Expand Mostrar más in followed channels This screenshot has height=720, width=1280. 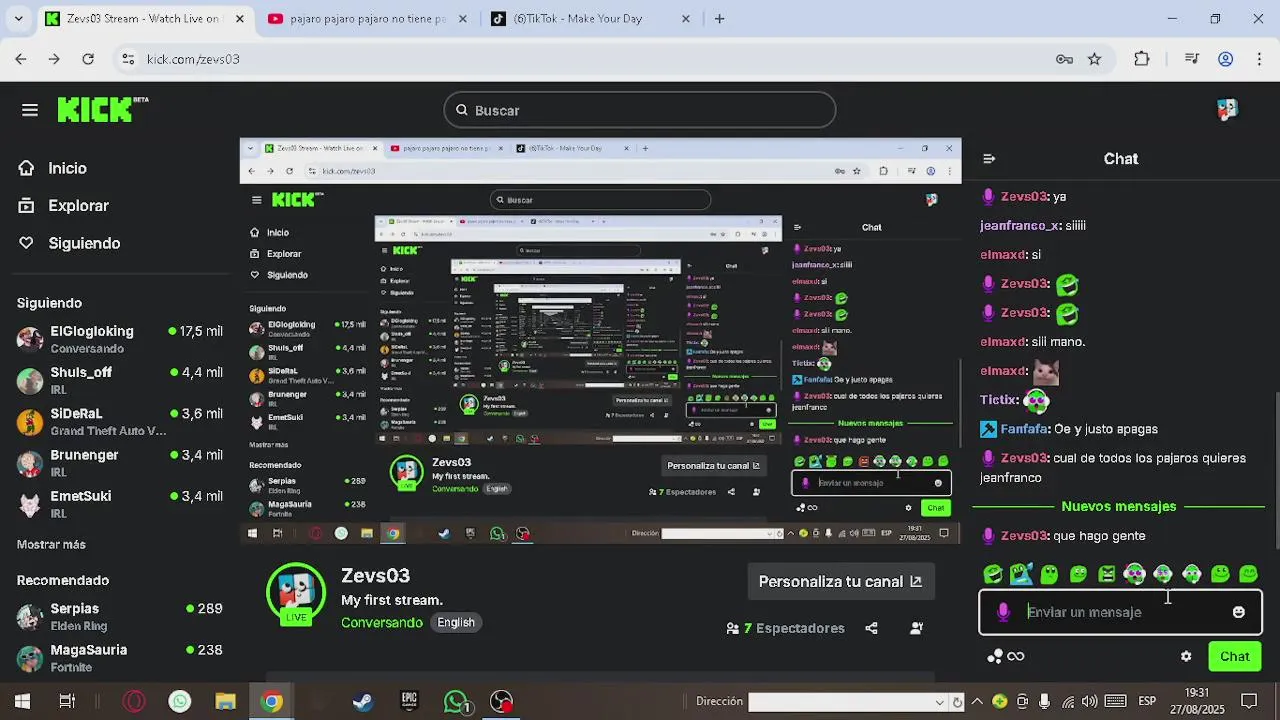click(x=51, y=545)
